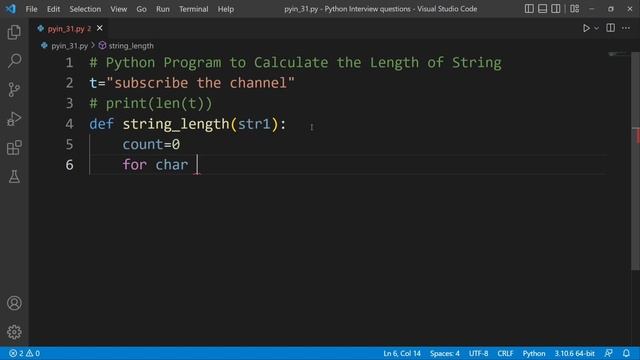The height and width of the screenshot is (360, 640).
Task: Open the Search view
Action: (x=14, y=61)
